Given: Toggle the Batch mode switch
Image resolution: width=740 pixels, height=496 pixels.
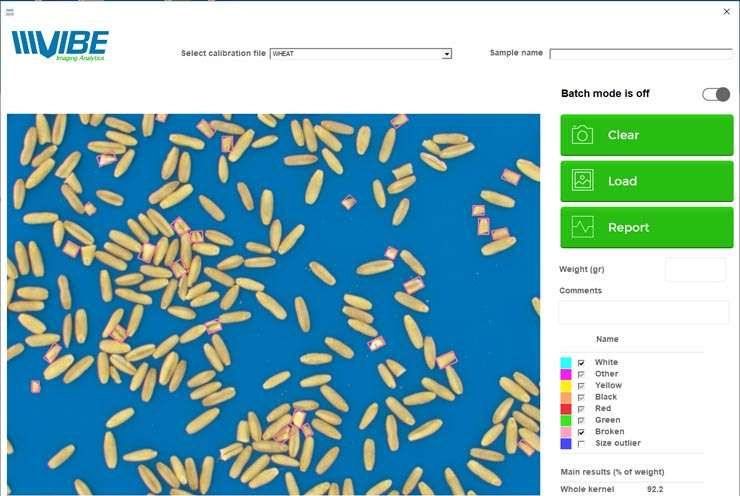Looking at the screenshot, I should (716, 94).
